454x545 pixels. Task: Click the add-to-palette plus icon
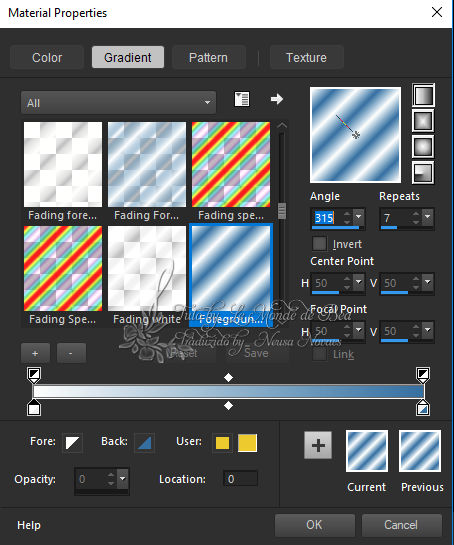click(x=318, y=445)
